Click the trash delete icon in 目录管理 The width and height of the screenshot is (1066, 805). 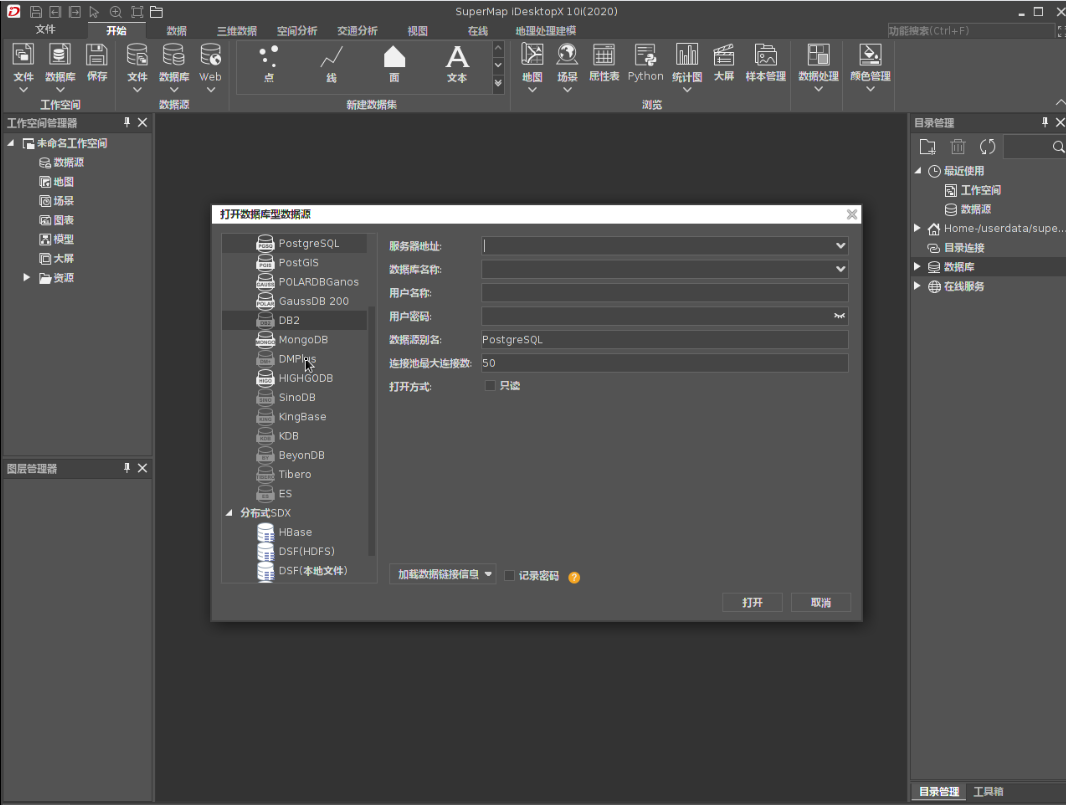pos(957,146)
